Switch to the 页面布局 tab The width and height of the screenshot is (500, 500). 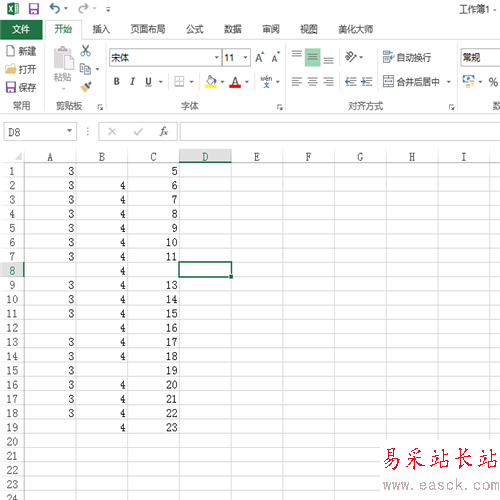148,29
